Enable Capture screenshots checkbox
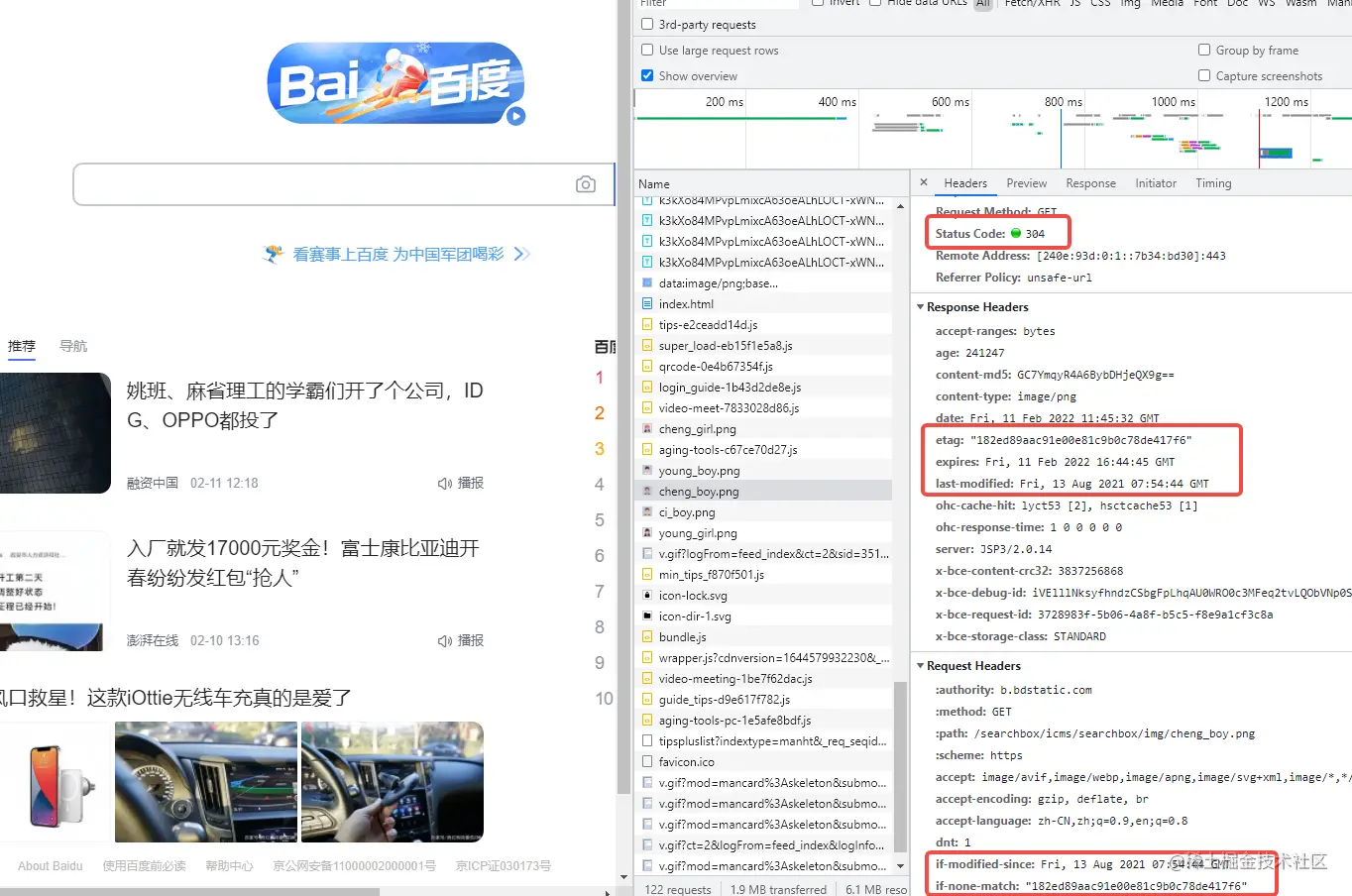This screenshot has height=896, width=1352. tap(1204, 75)
